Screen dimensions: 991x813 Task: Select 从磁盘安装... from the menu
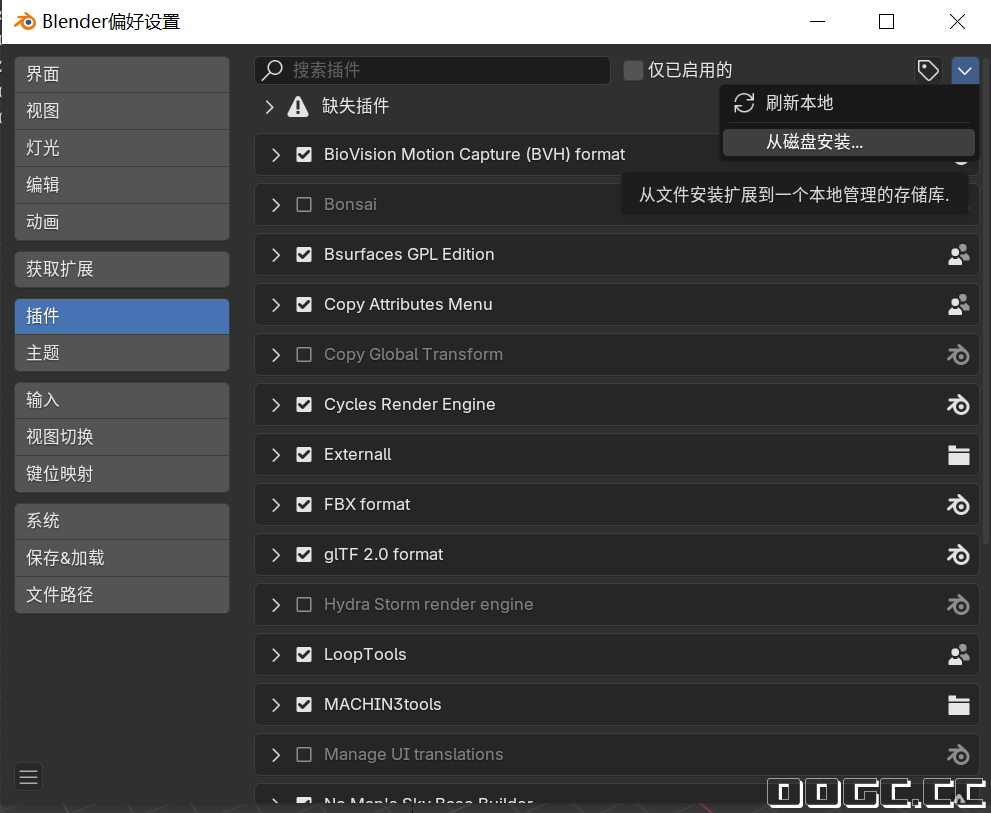pos(814,142)
